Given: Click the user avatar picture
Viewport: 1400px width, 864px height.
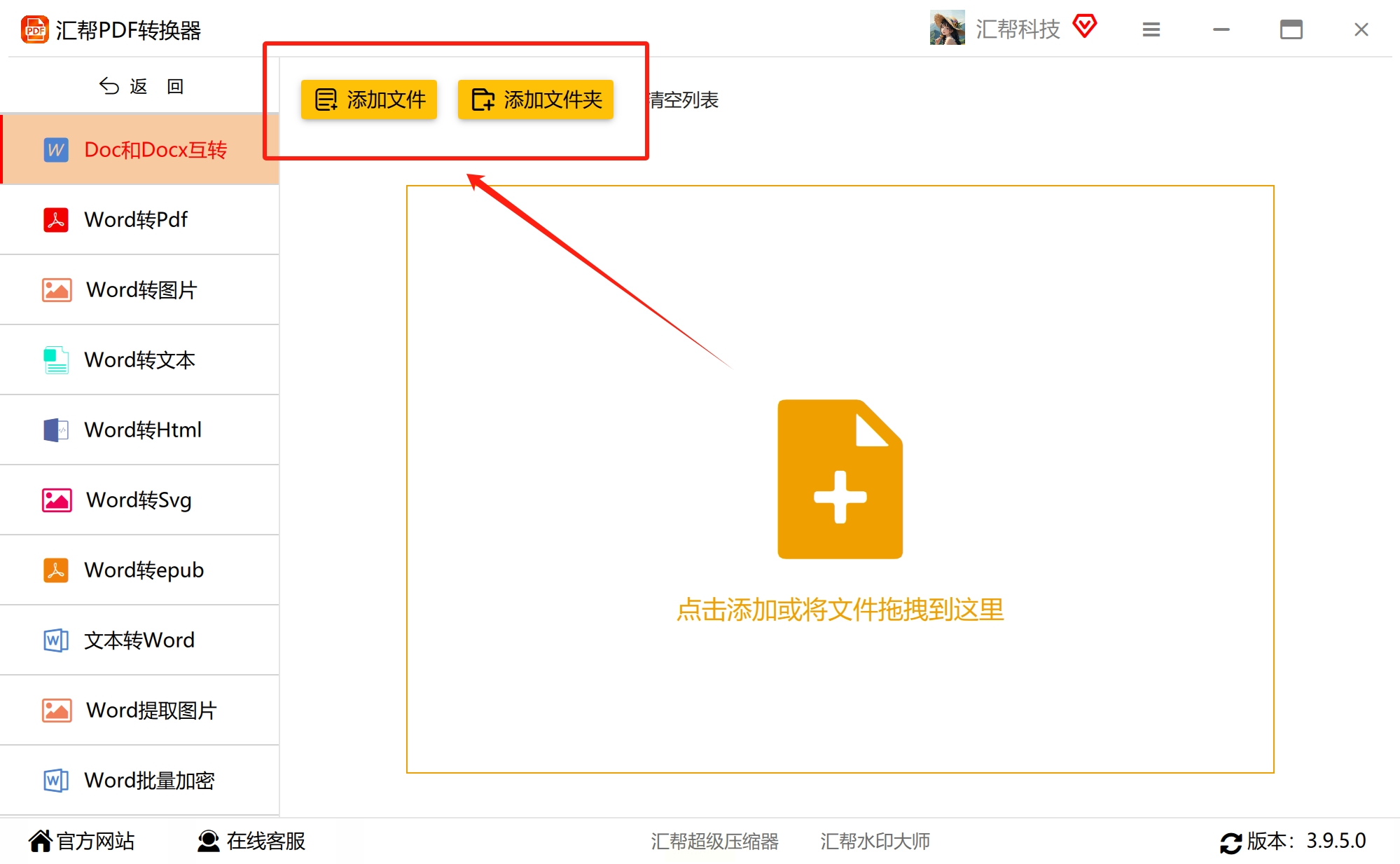Looking at the screenshot, I should (x=947, y=28).
